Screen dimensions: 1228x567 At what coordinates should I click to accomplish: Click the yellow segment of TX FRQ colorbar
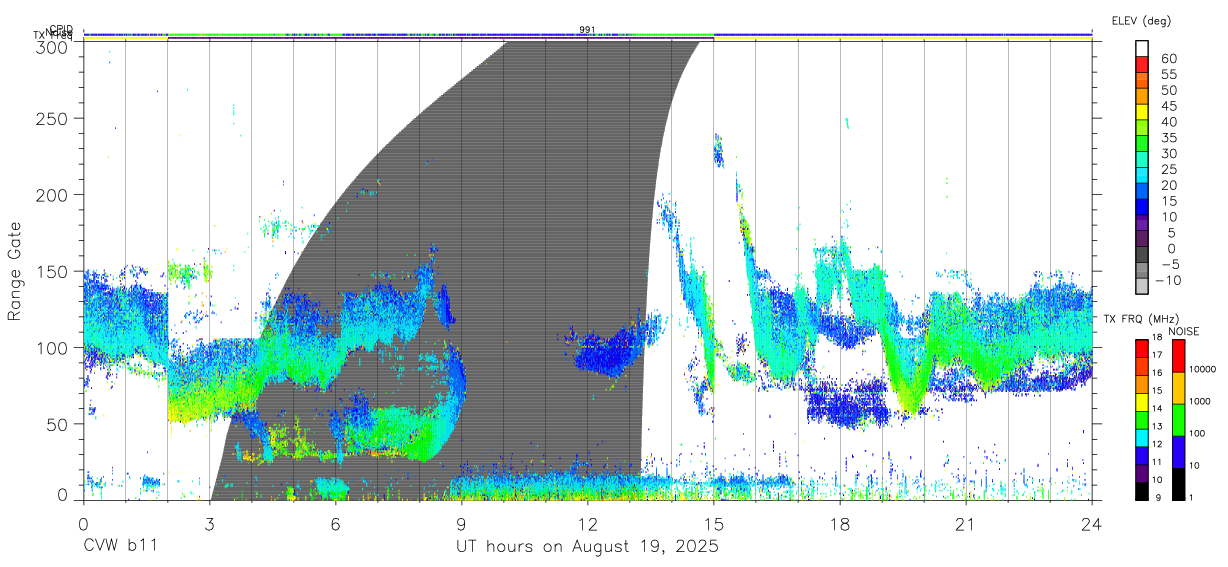1141,402
